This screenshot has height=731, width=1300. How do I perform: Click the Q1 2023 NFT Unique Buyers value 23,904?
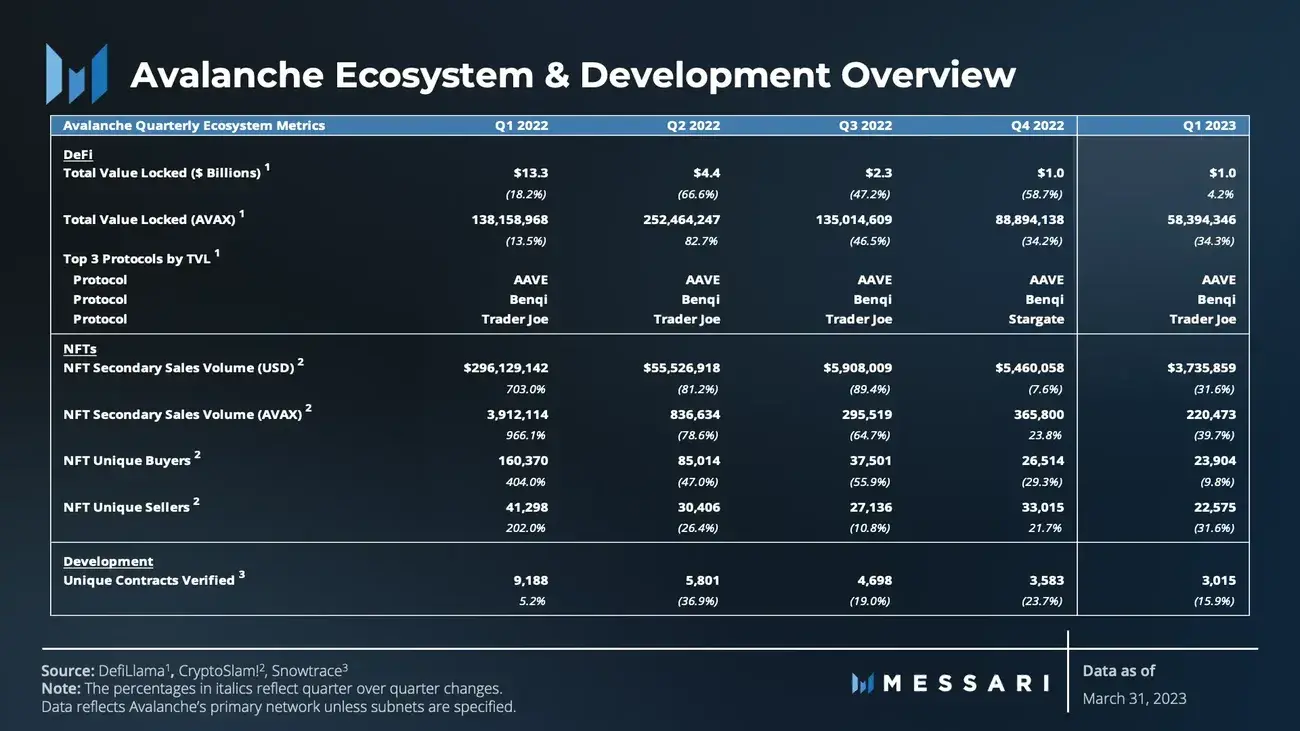point(1213,461)
